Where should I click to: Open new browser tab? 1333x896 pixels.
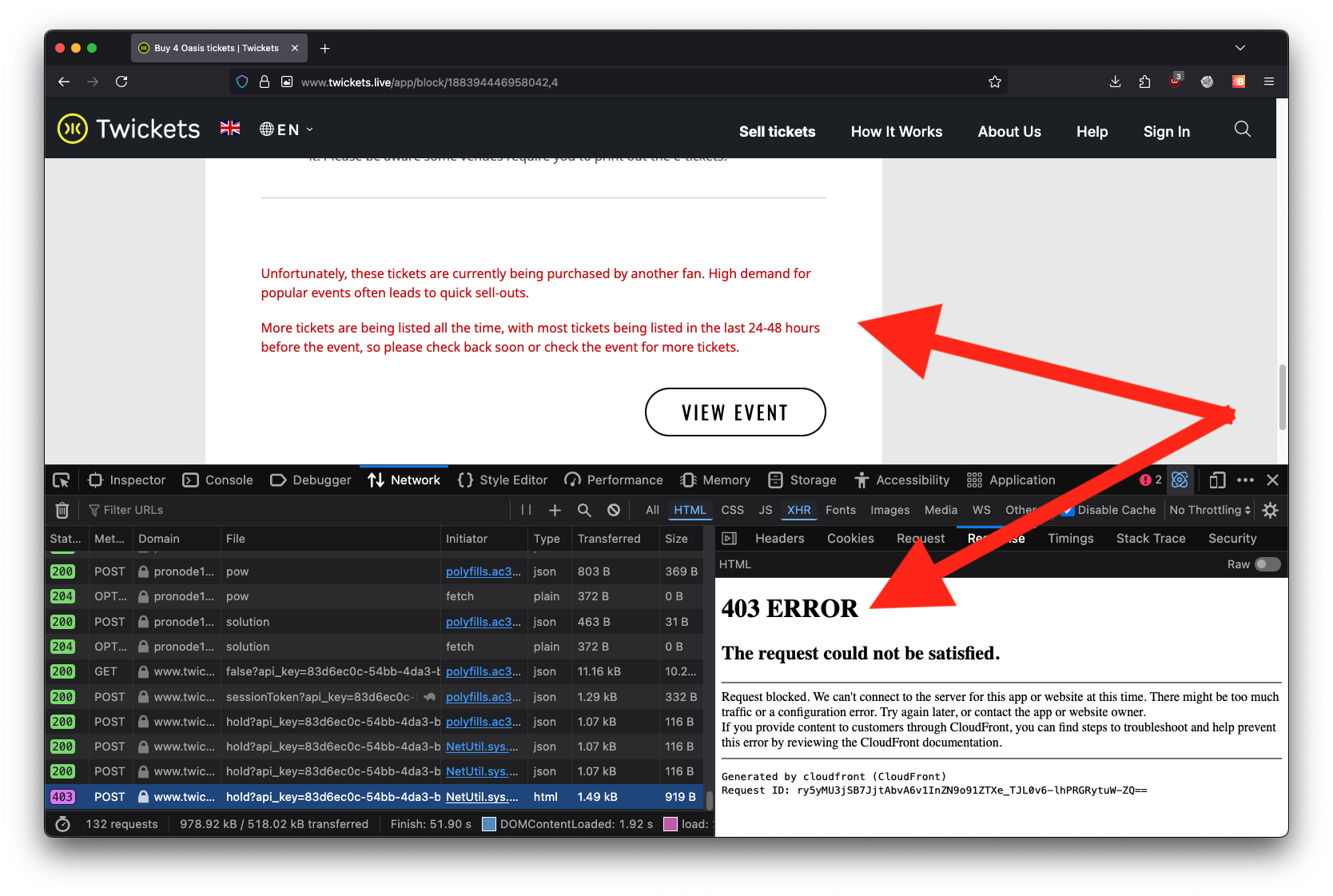coord(324,48)
